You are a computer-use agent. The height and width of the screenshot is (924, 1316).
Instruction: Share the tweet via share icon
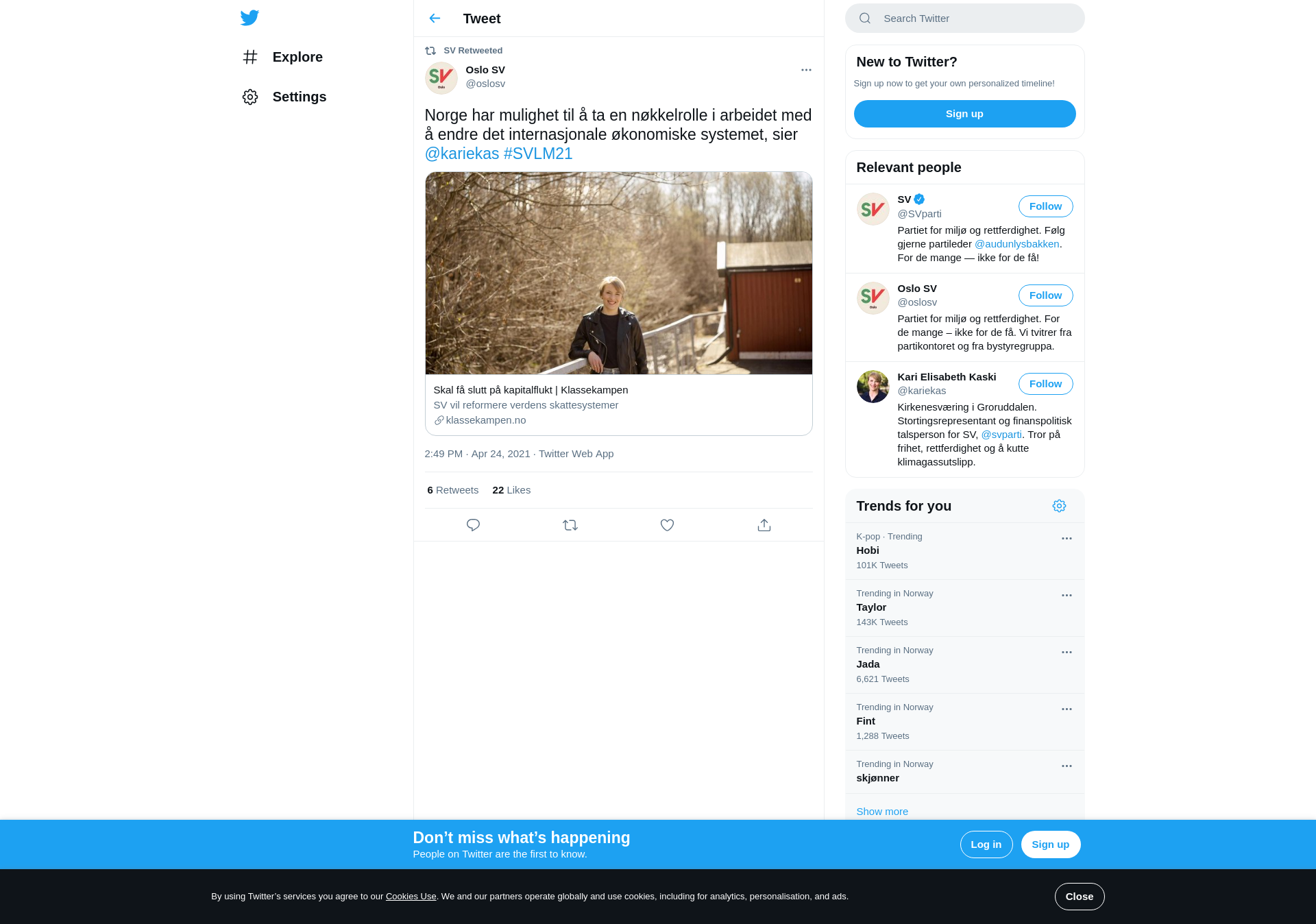(764, 525)
